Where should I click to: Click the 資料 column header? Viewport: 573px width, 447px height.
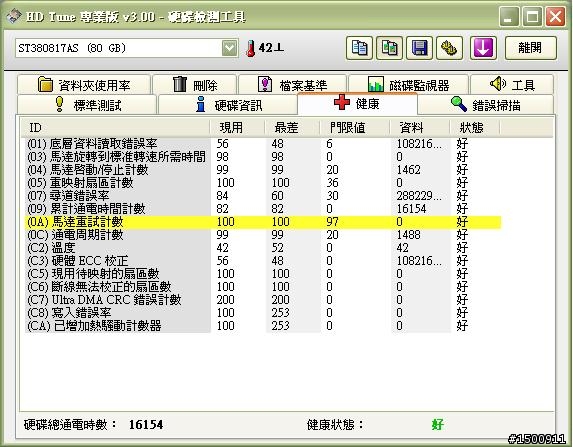point(420,128)
